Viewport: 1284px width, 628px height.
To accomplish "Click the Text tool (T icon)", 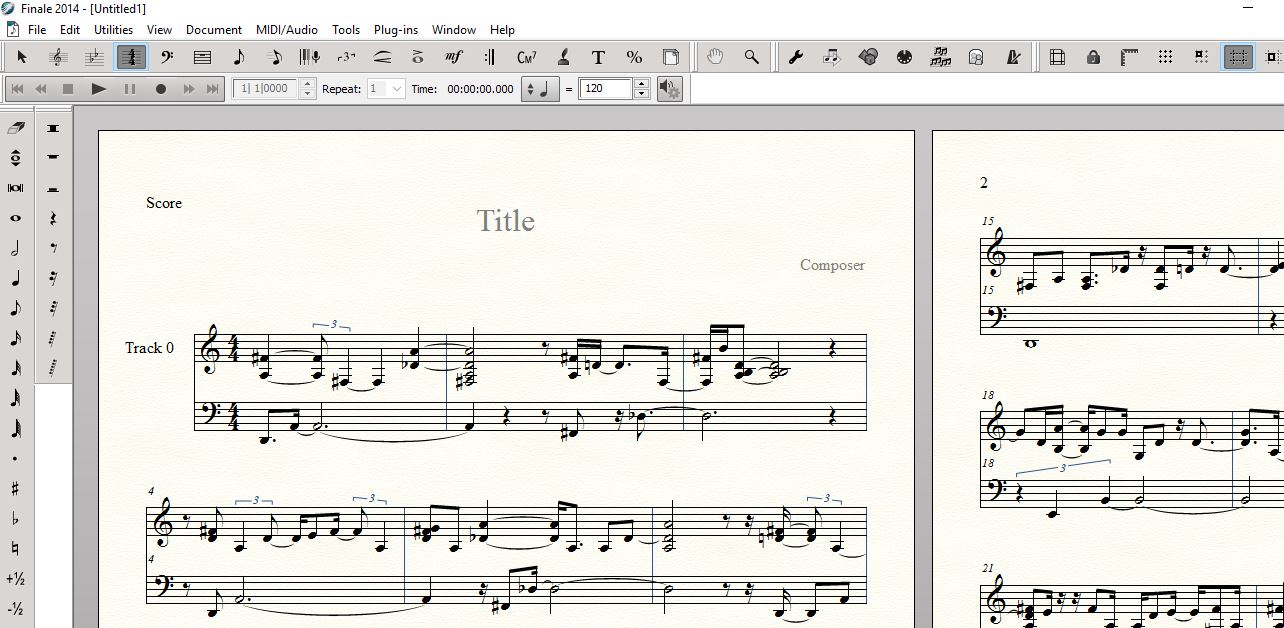I will (598, 57).
